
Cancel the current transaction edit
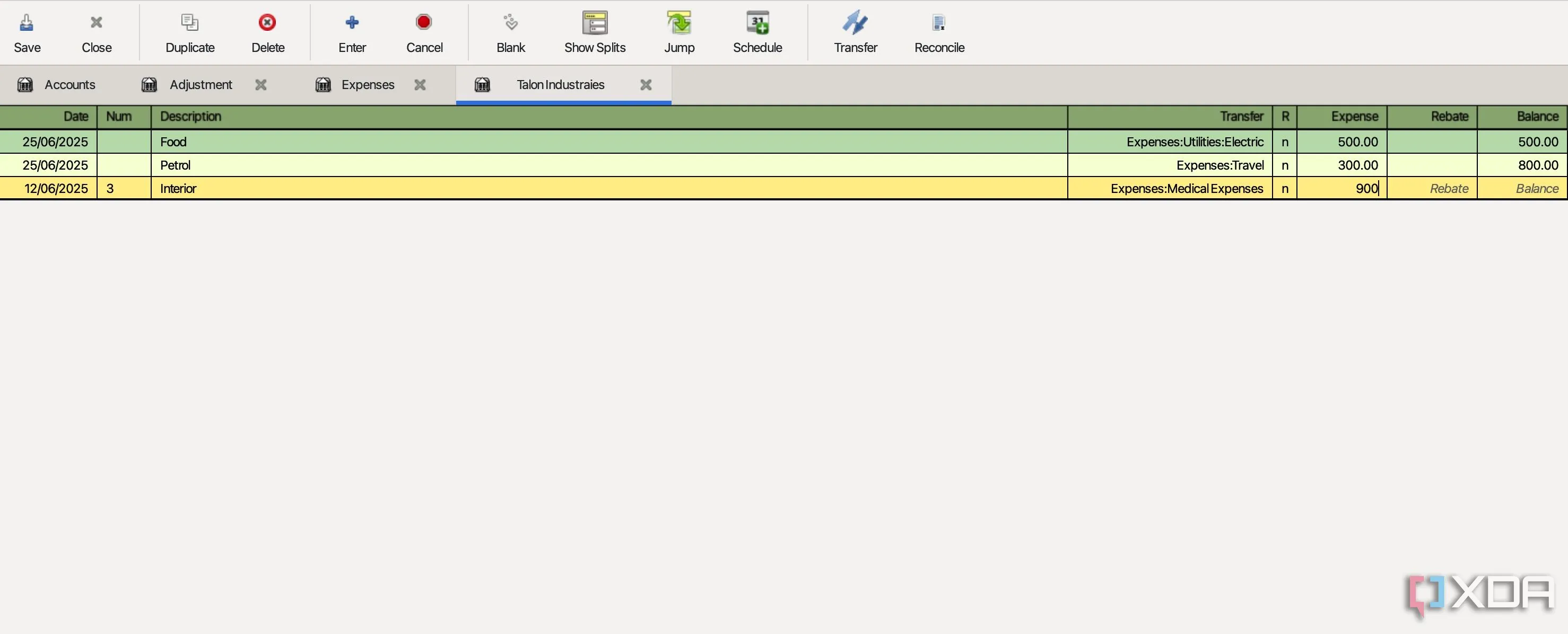pyautogui.click(x=424, y=23)
